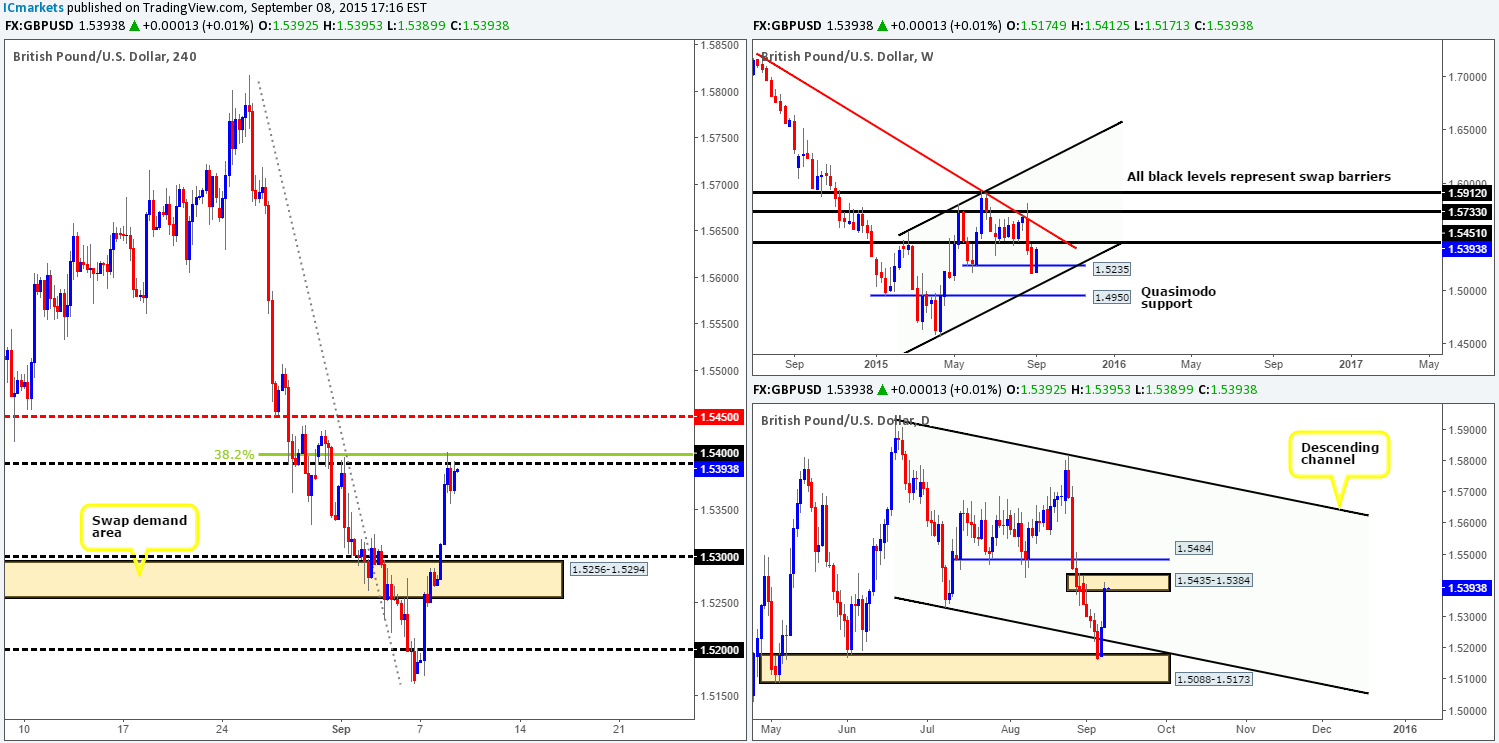This screenshot has width=1499, height=743.
Task: Click the 1.54510 weekly level label
Action: (x=1465, y=233)
